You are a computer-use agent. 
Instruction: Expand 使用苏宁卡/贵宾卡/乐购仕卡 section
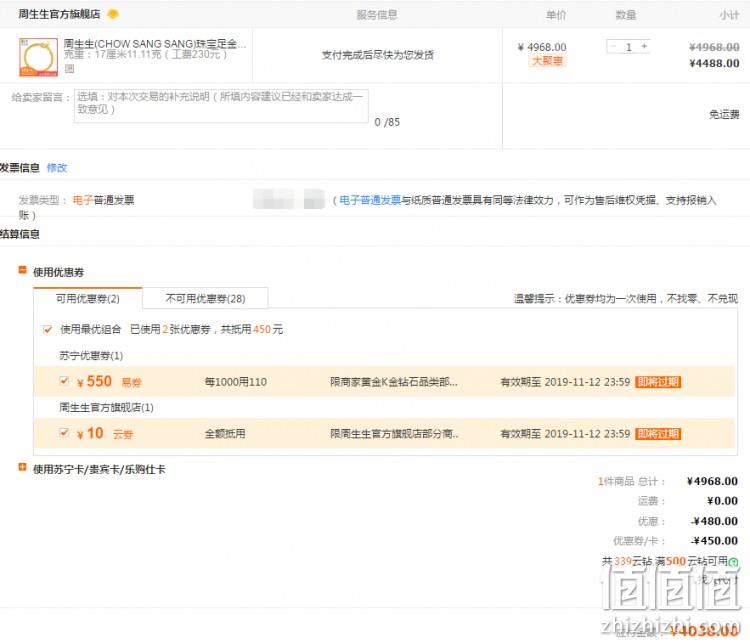tap(22, 467)
